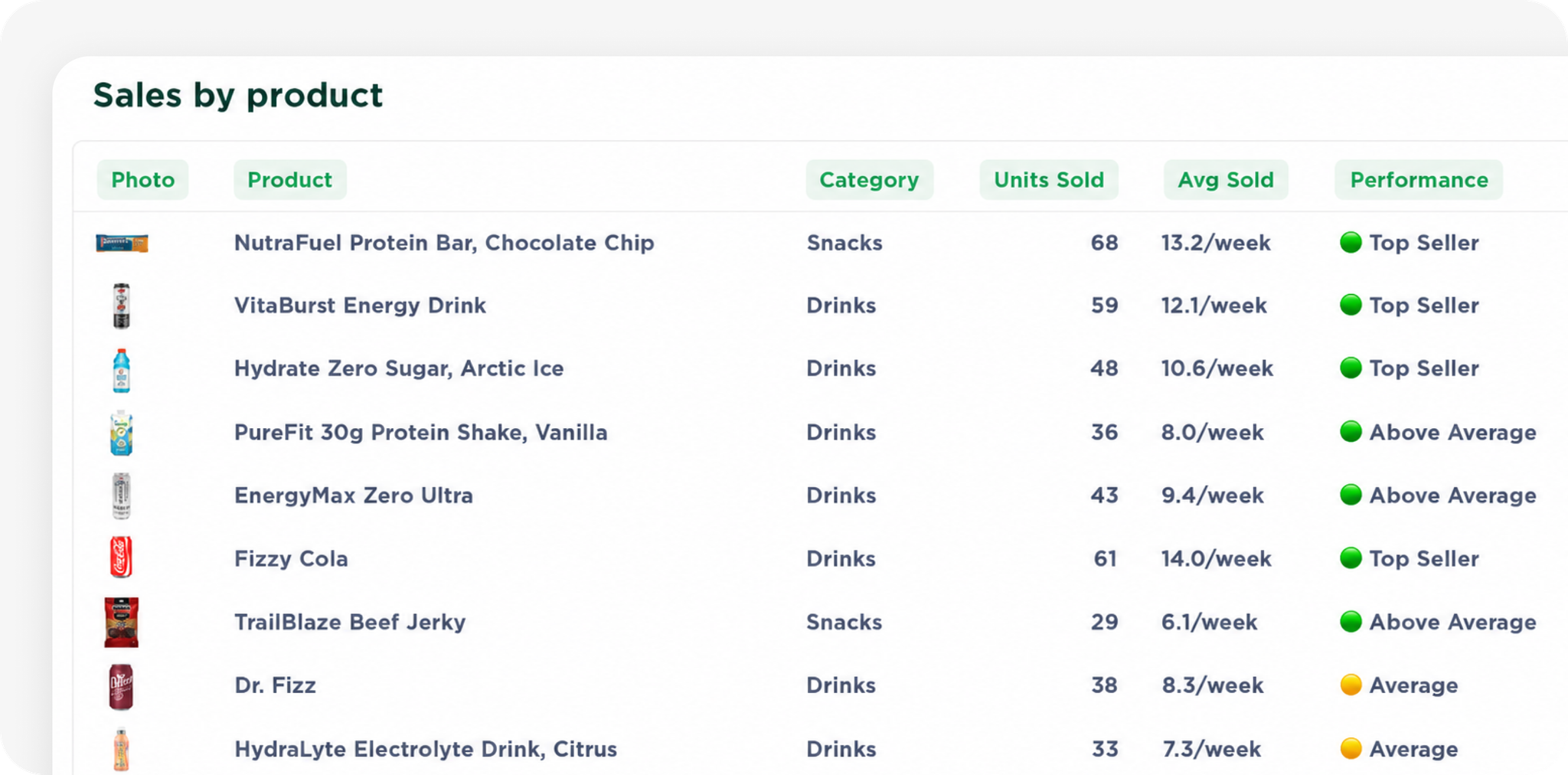The image size is (1568, 775).
Task: Open the EnergyMax Zero Ultra can photo
Action: [121, 495]
